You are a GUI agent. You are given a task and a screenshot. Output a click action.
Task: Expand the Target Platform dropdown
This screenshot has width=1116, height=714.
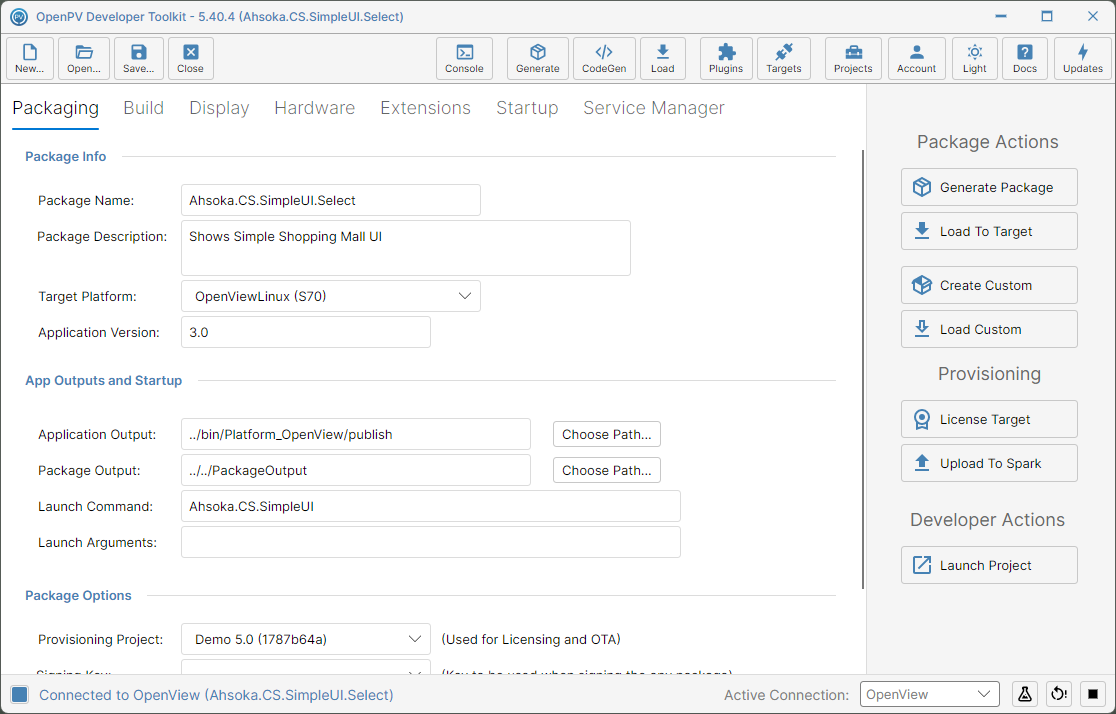331,296
